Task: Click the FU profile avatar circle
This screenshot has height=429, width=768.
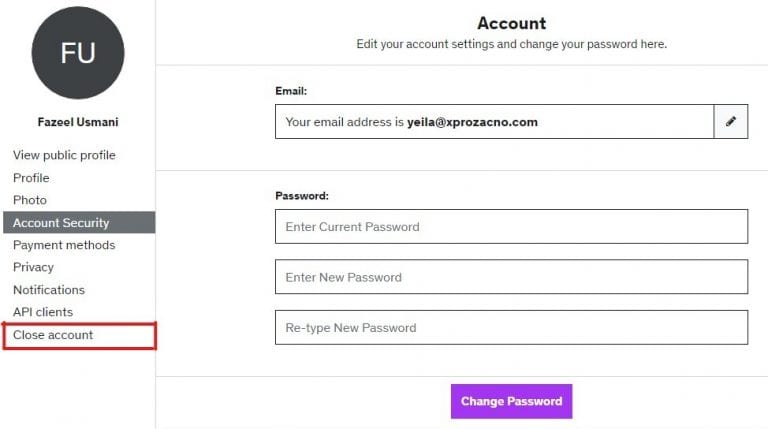Action: [x=78, y=53]
